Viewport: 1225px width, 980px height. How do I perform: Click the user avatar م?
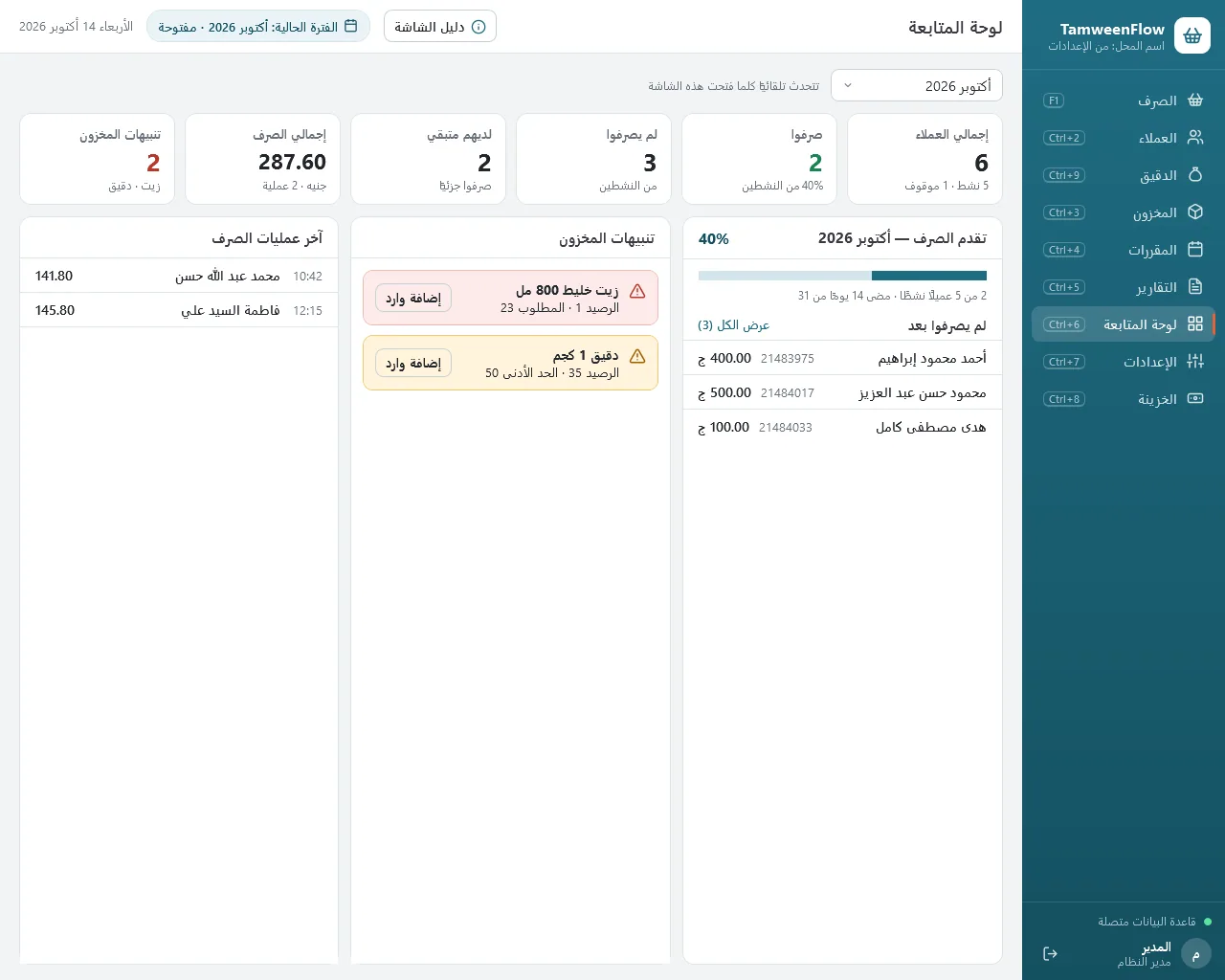point(1196,953)
